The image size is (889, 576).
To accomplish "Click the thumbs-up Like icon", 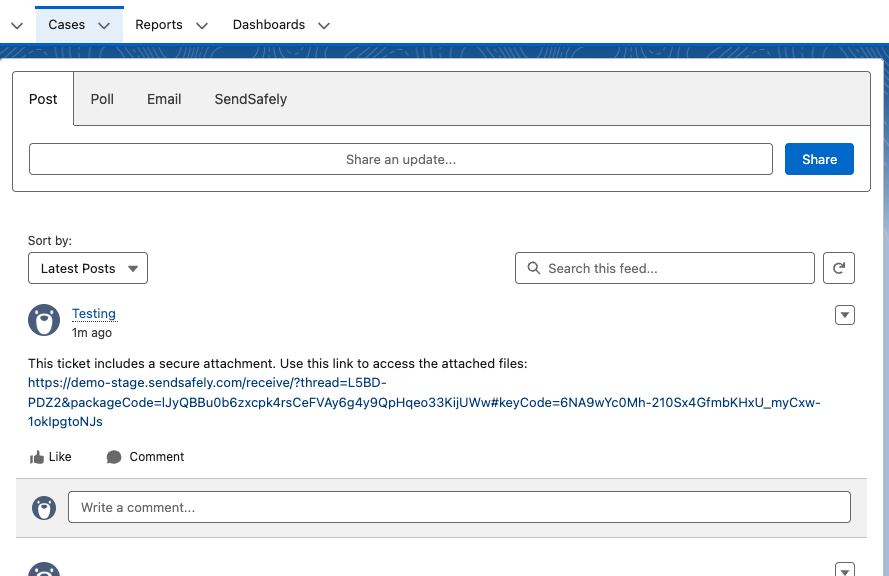I will click(37, 457).
